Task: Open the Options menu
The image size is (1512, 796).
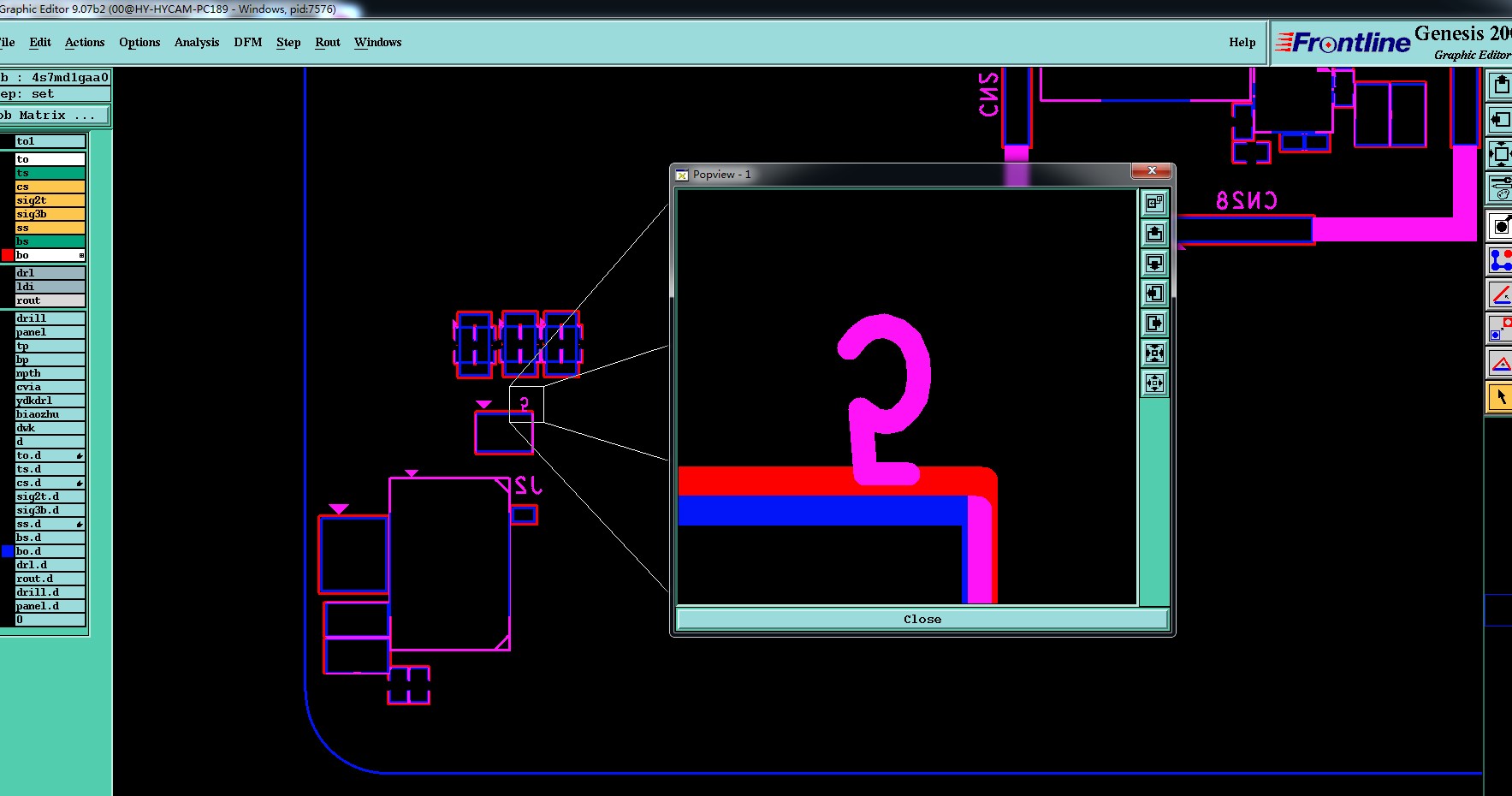Action: pos(139,42)
